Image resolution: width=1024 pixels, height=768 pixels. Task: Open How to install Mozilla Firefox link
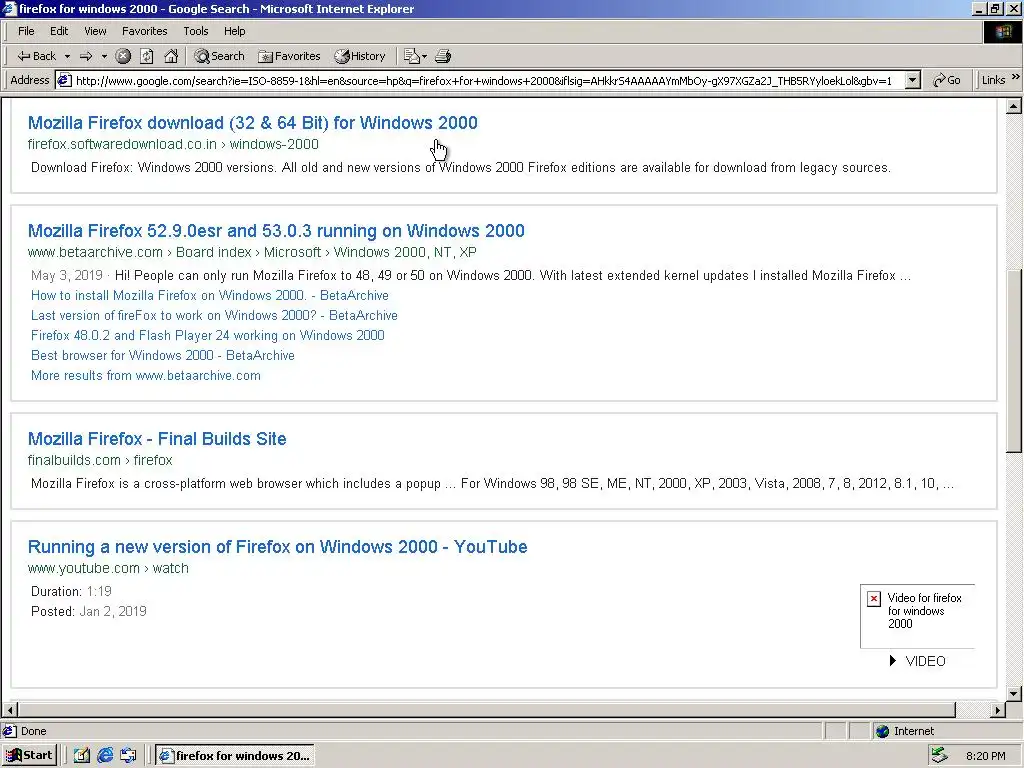pyautogui.click(x=210, y=295)
